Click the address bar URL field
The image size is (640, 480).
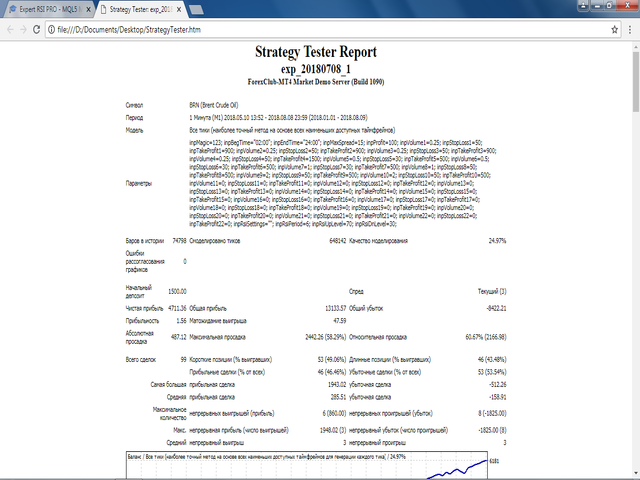point(331,29)
